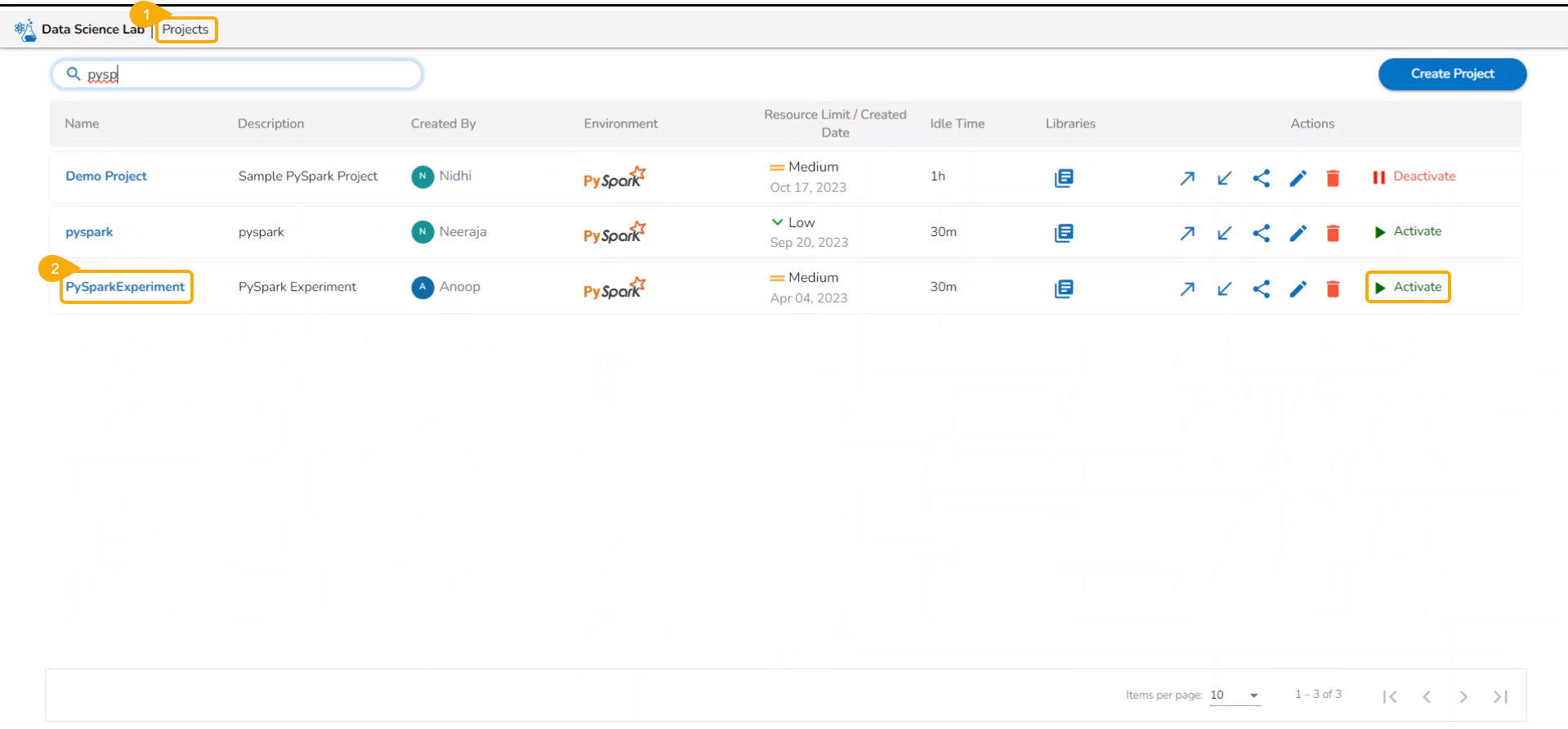Focus the project search field
The image size is (1568, 729).
point(237,74)
